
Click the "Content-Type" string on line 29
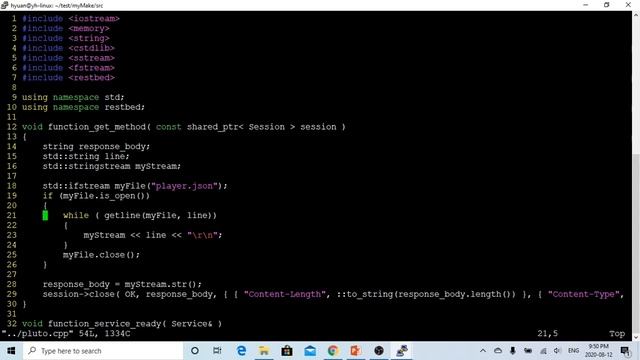(584, 294)
